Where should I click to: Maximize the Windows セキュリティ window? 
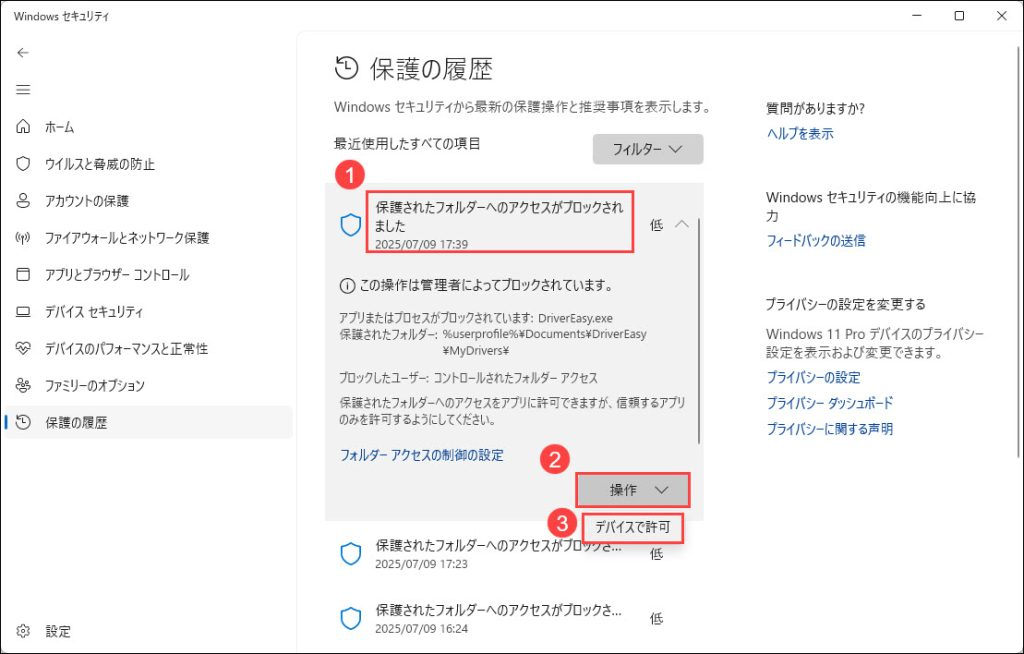click(x=959, y=16)
